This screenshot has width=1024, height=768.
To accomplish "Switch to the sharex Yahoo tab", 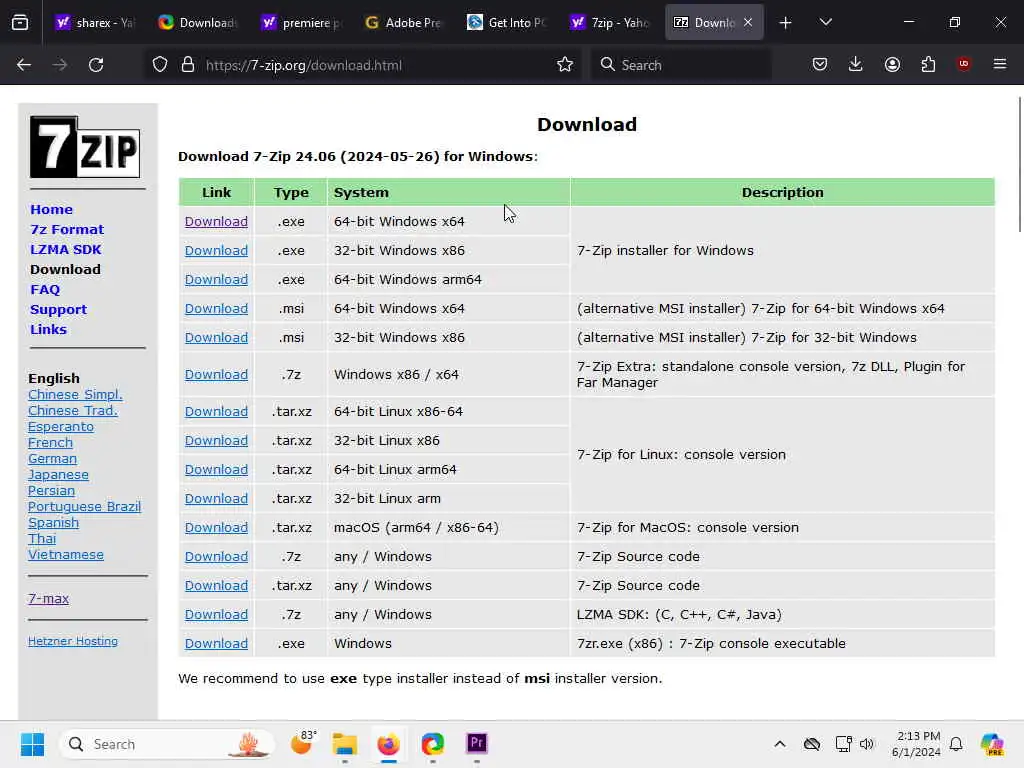I will tap(95, 23).
